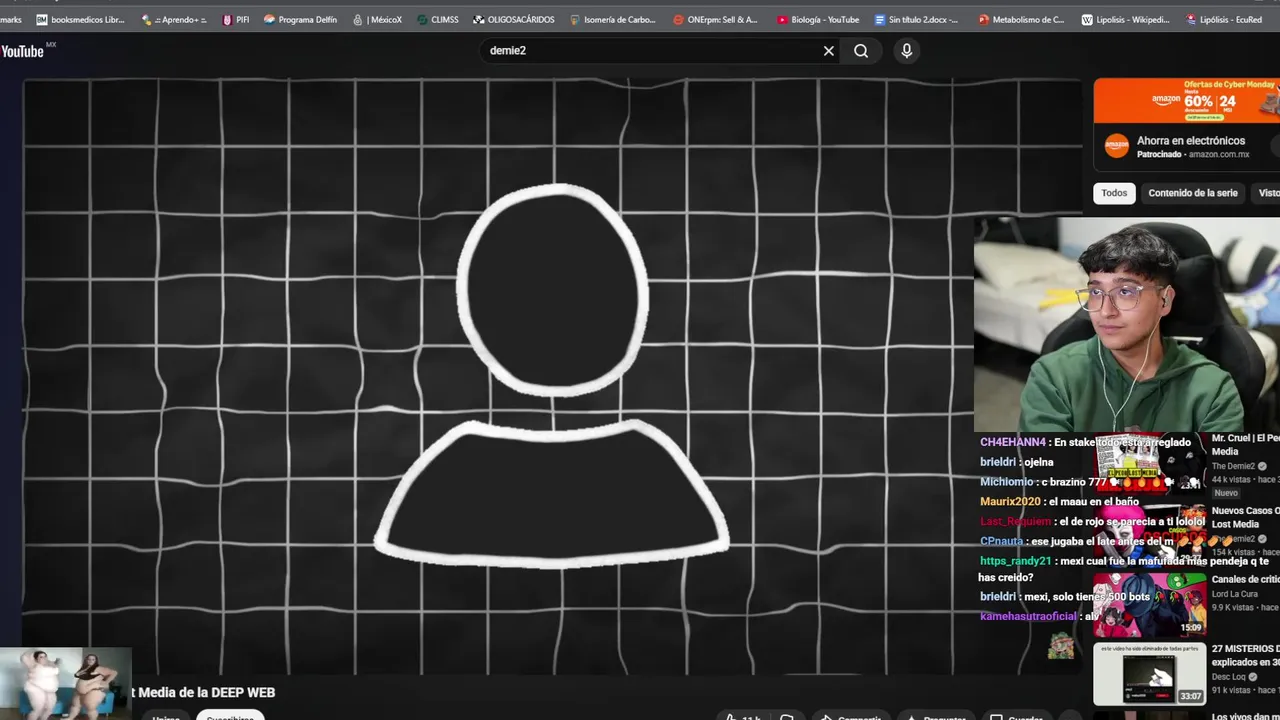The image size is (1280, 720).
Task: Open the Biología - YouTube bookmark
Action: 818,19
